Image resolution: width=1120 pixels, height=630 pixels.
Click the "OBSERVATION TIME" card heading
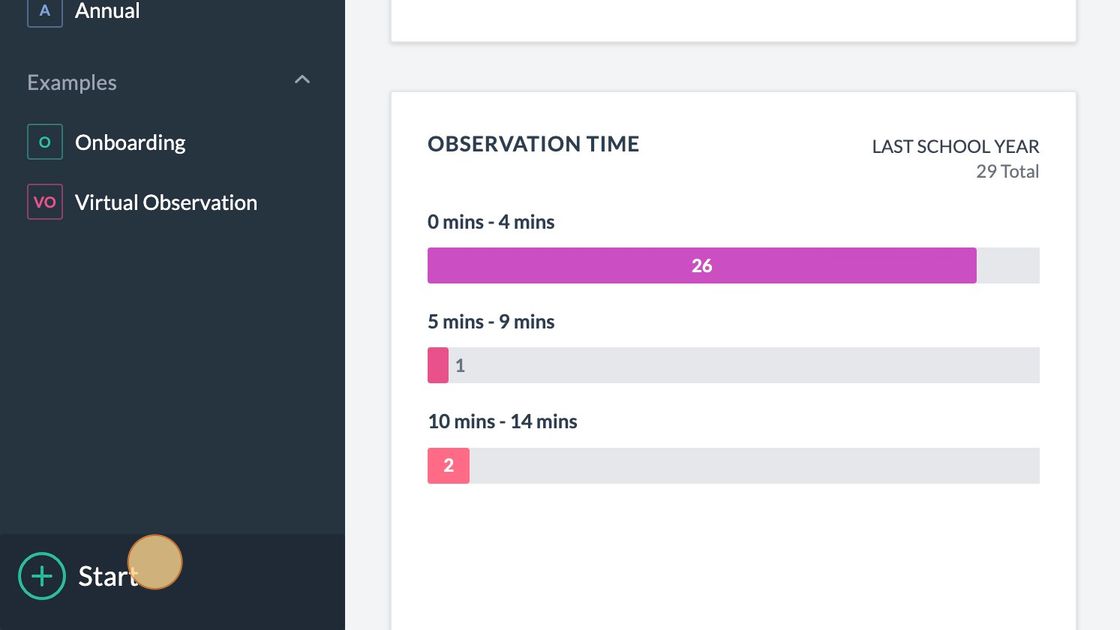[x=533, y=144]
